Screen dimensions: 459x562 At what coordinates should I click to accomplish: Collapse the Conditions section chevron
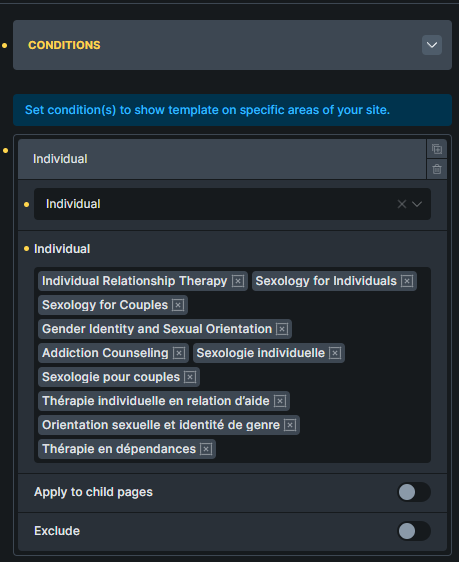(x=432, y=45)
